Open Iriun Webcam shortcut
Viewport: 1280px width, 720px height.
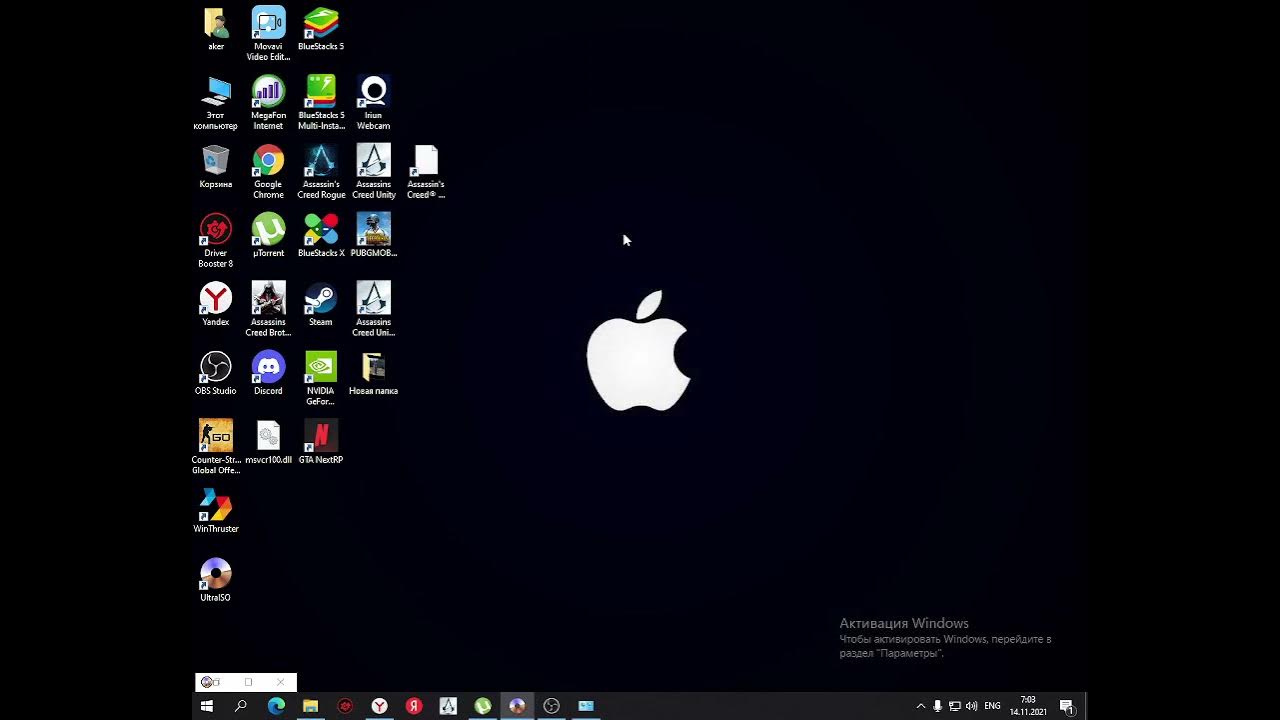(x=373, y=103)
